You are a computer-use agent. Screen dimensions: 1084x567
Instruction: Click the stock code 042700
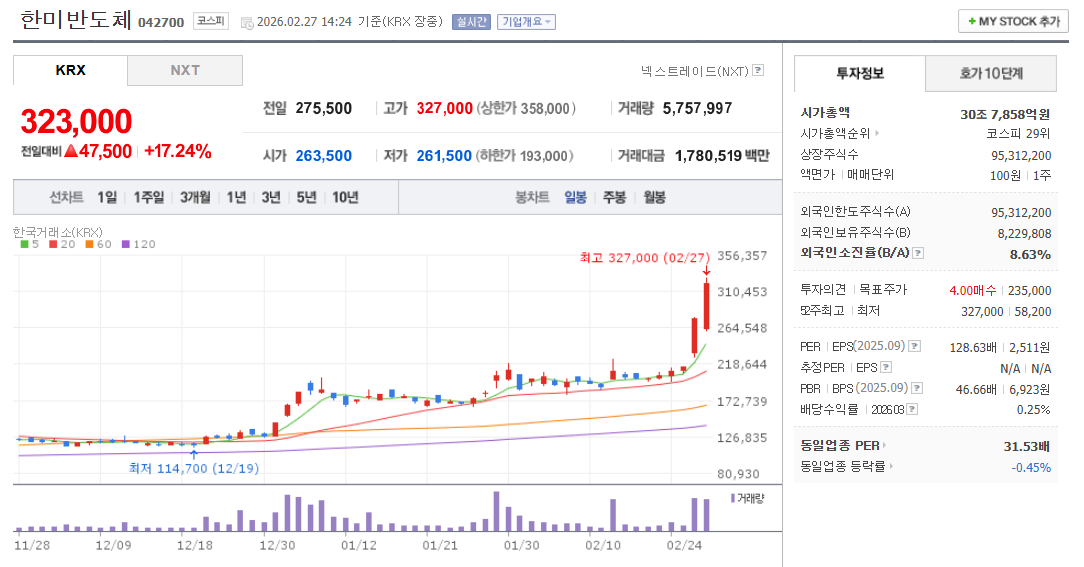pyautogui.click(x=161, y=22)
